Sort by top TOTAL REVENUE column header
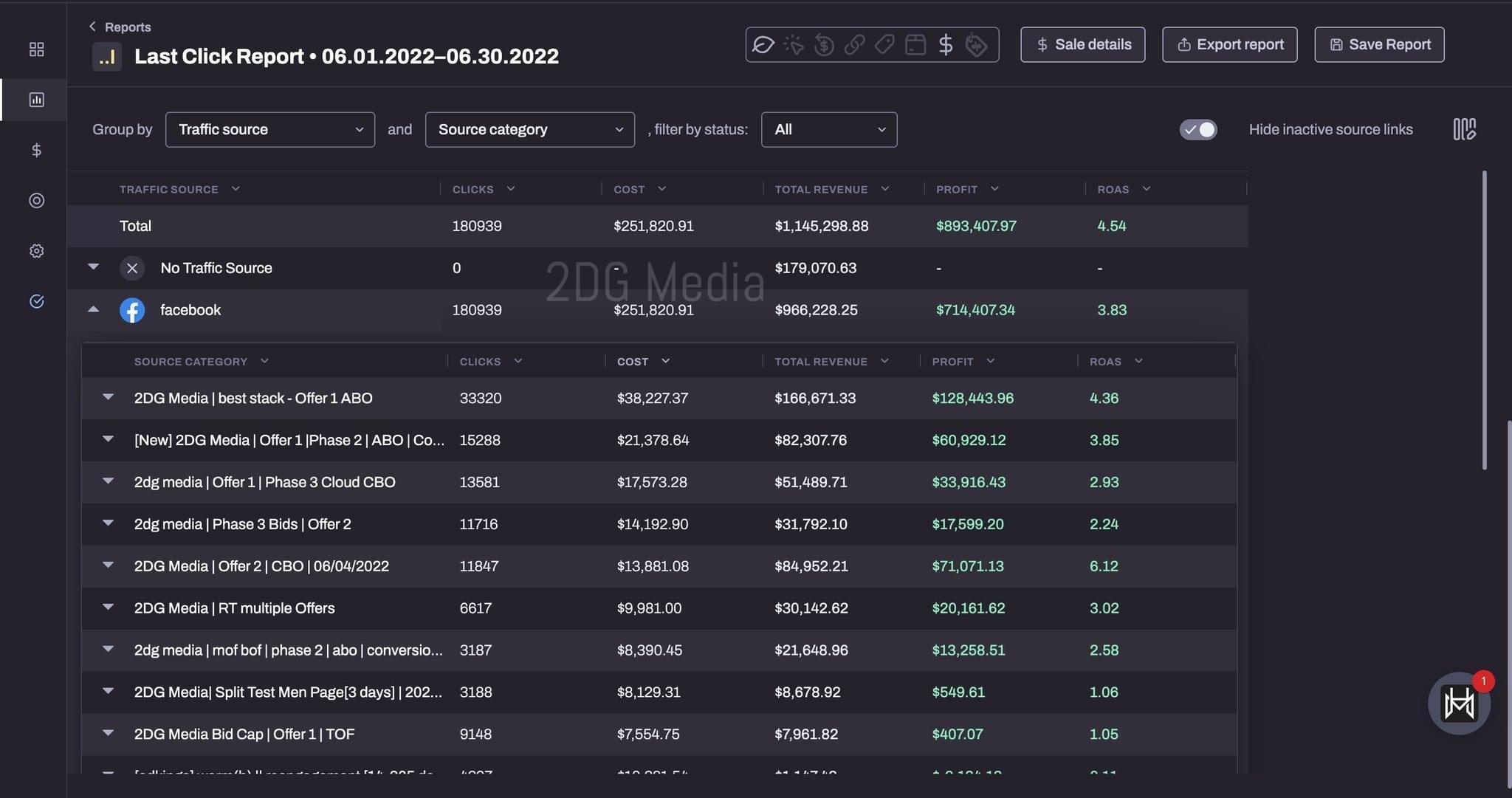 click(x=832, y=189)
